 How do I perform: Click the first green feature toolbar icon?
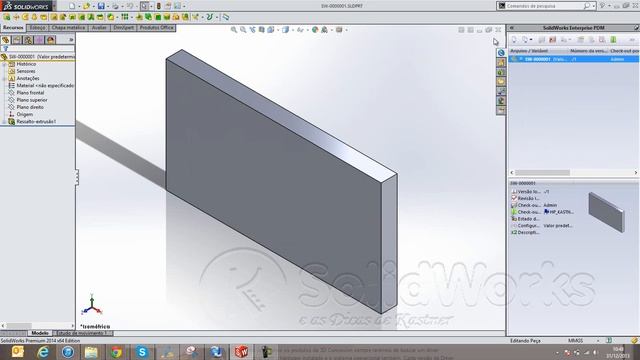pos(7,17)
